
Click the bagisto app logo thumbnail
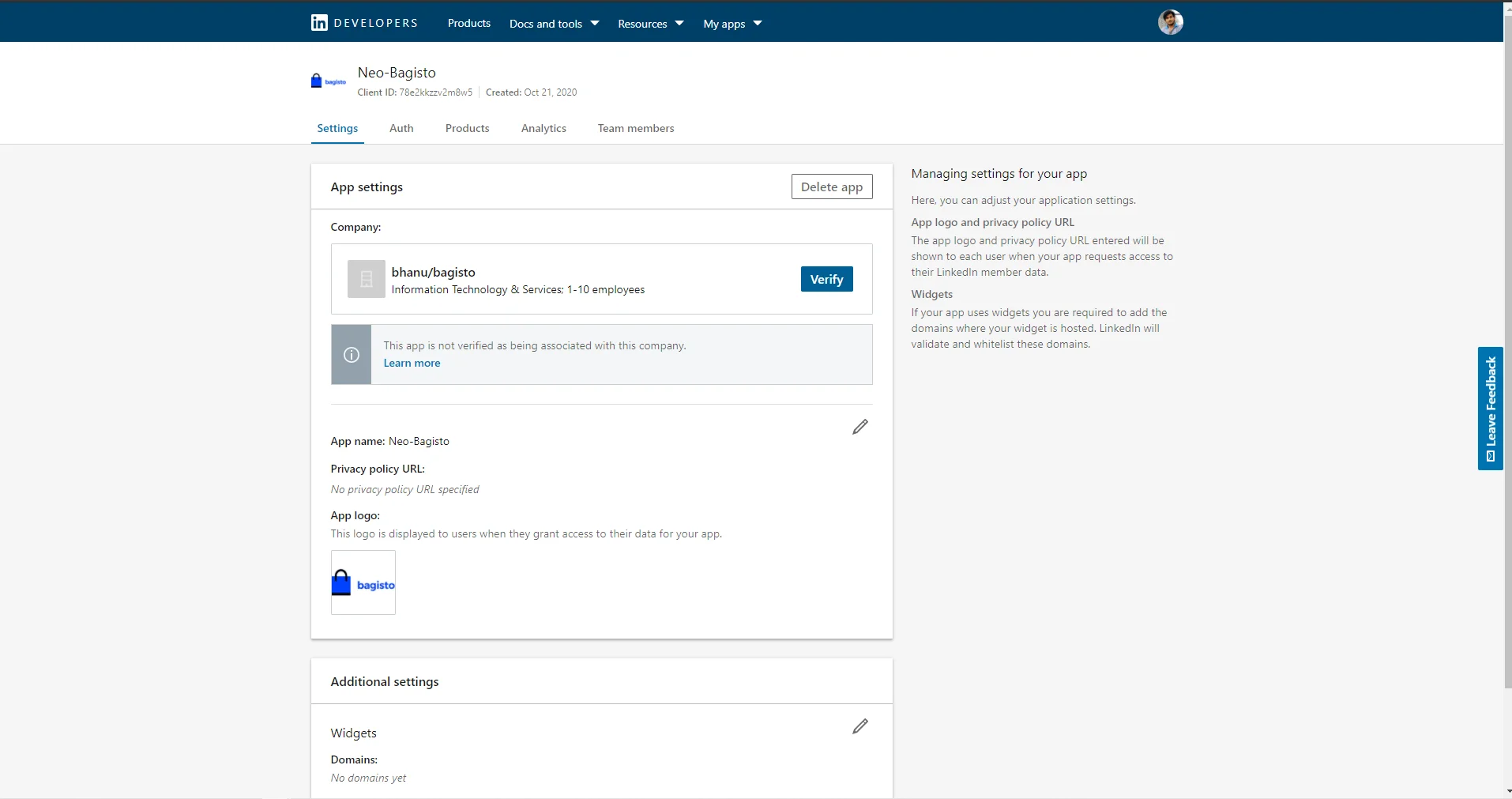point(363,583)
